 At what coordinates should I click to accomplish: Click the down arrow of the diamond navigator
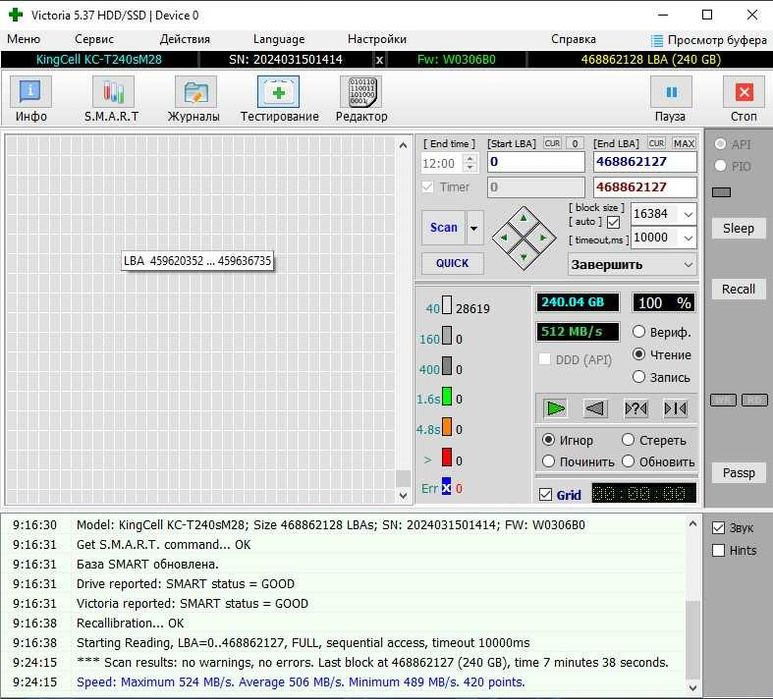tap(524, 257)
